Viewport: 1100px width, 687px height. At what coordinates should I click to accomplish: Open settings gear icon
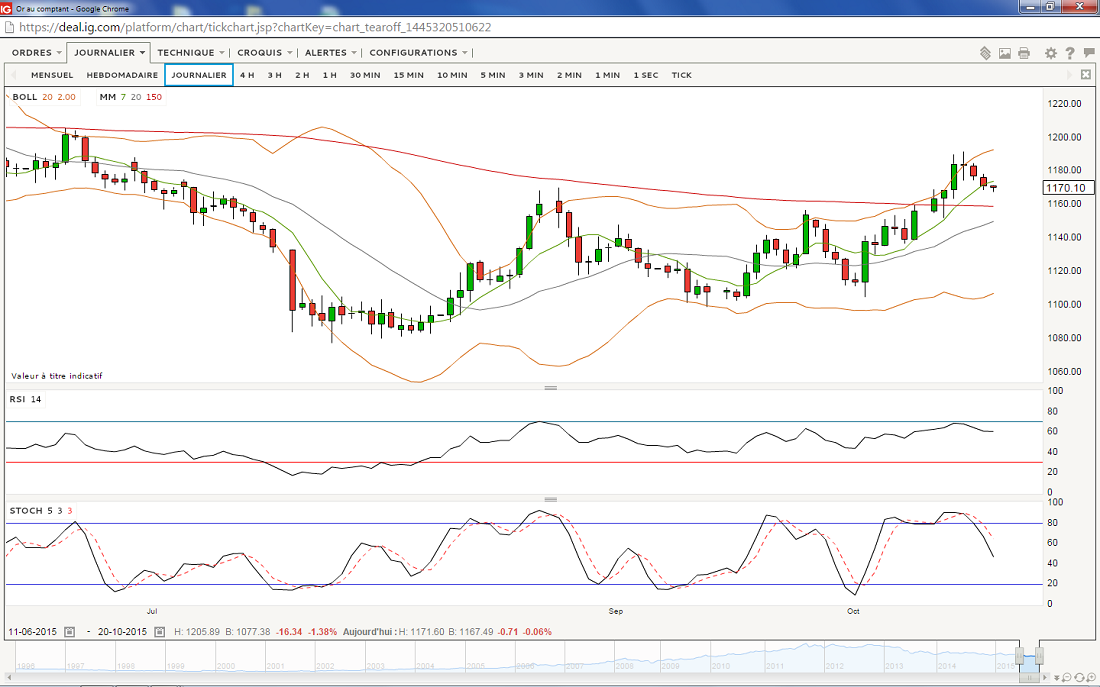click(1051, 53)
